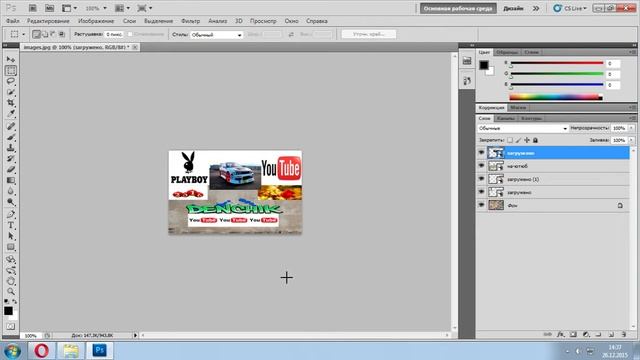This screenshot has width=640, height=360.
Task: Add a layer mask from Layers panel
Action: pyautogui.click(x=573, y=334)
